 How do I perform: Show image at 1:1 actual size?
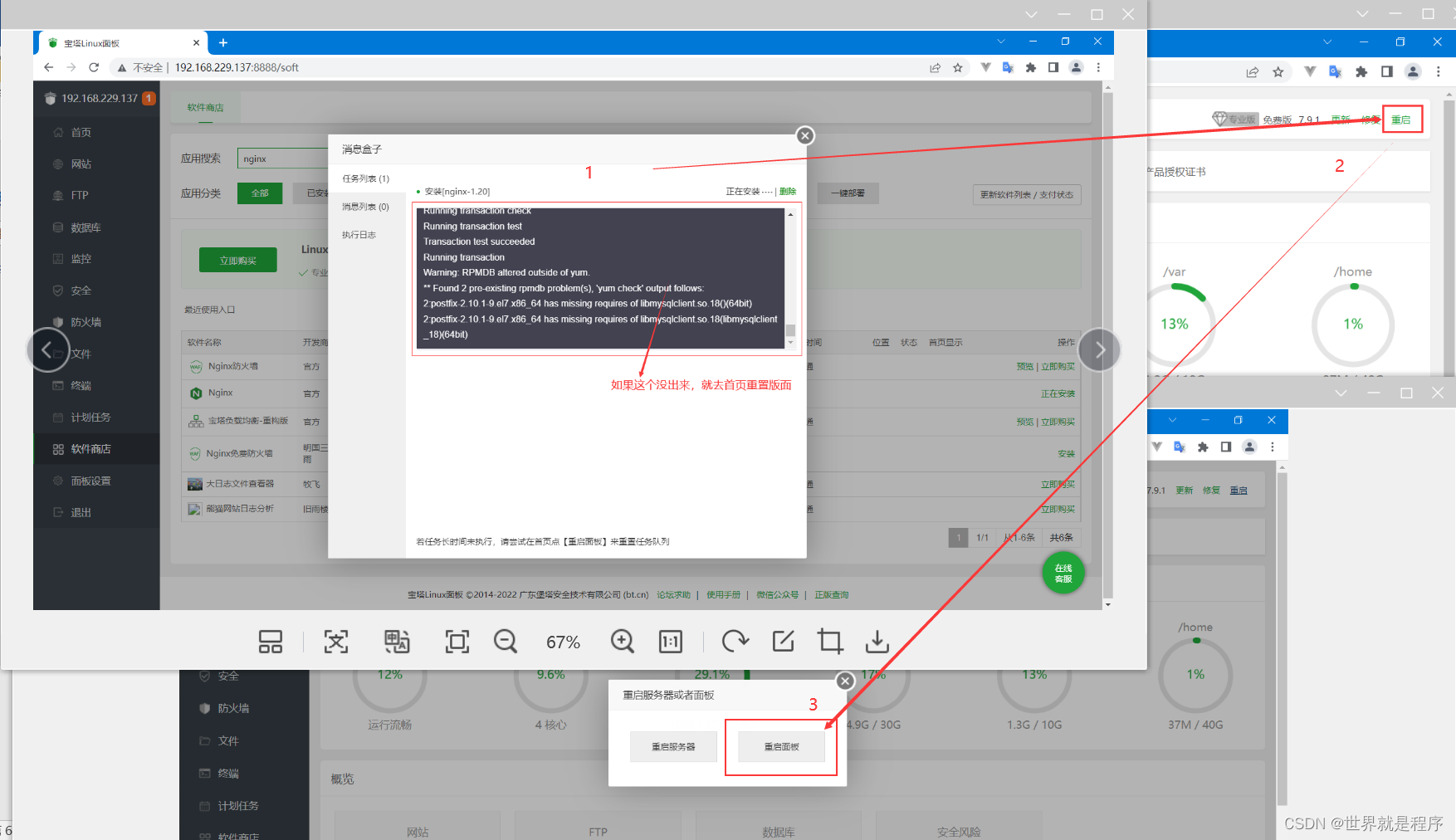(x=671, y=642)
